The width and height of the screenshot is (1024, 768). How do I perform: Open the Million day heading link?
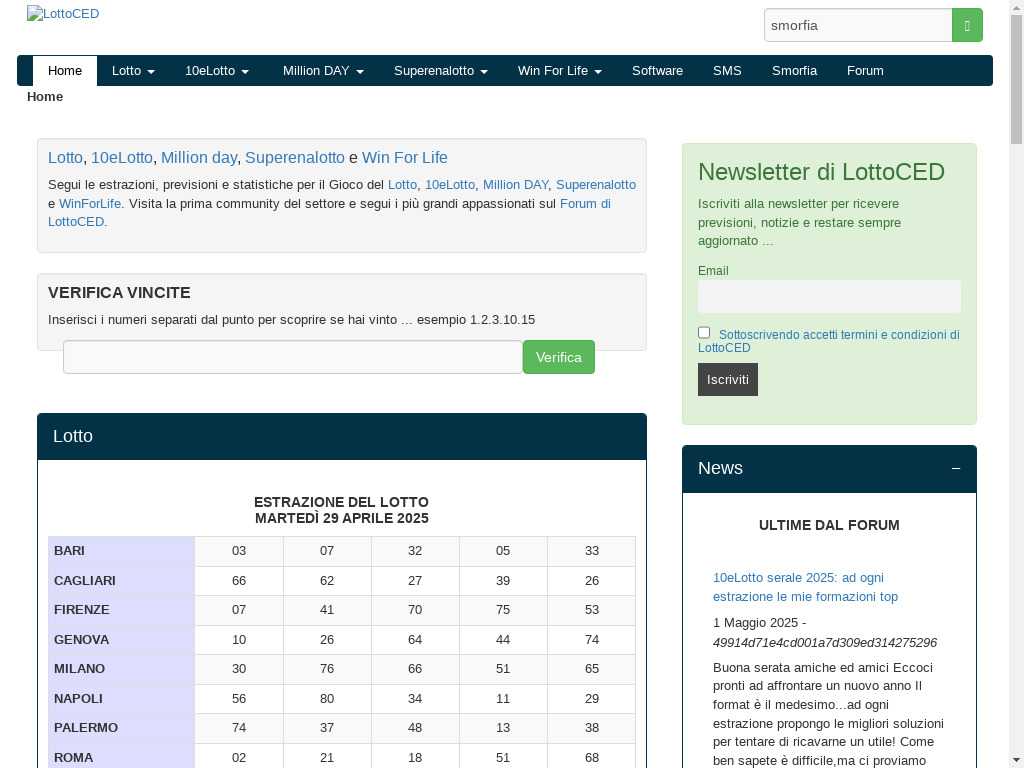point(199,157)
